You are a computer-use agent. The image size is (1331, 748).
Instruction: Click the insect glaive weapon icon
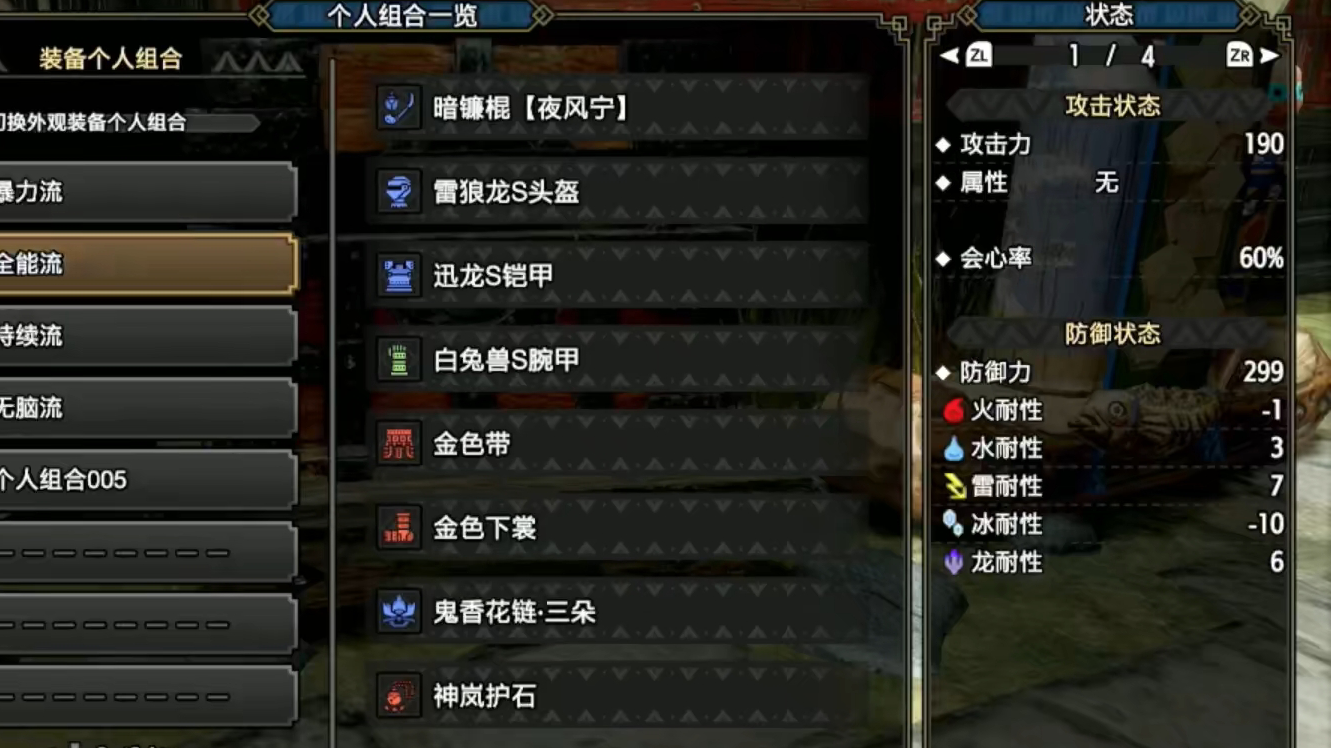(398, 107)
